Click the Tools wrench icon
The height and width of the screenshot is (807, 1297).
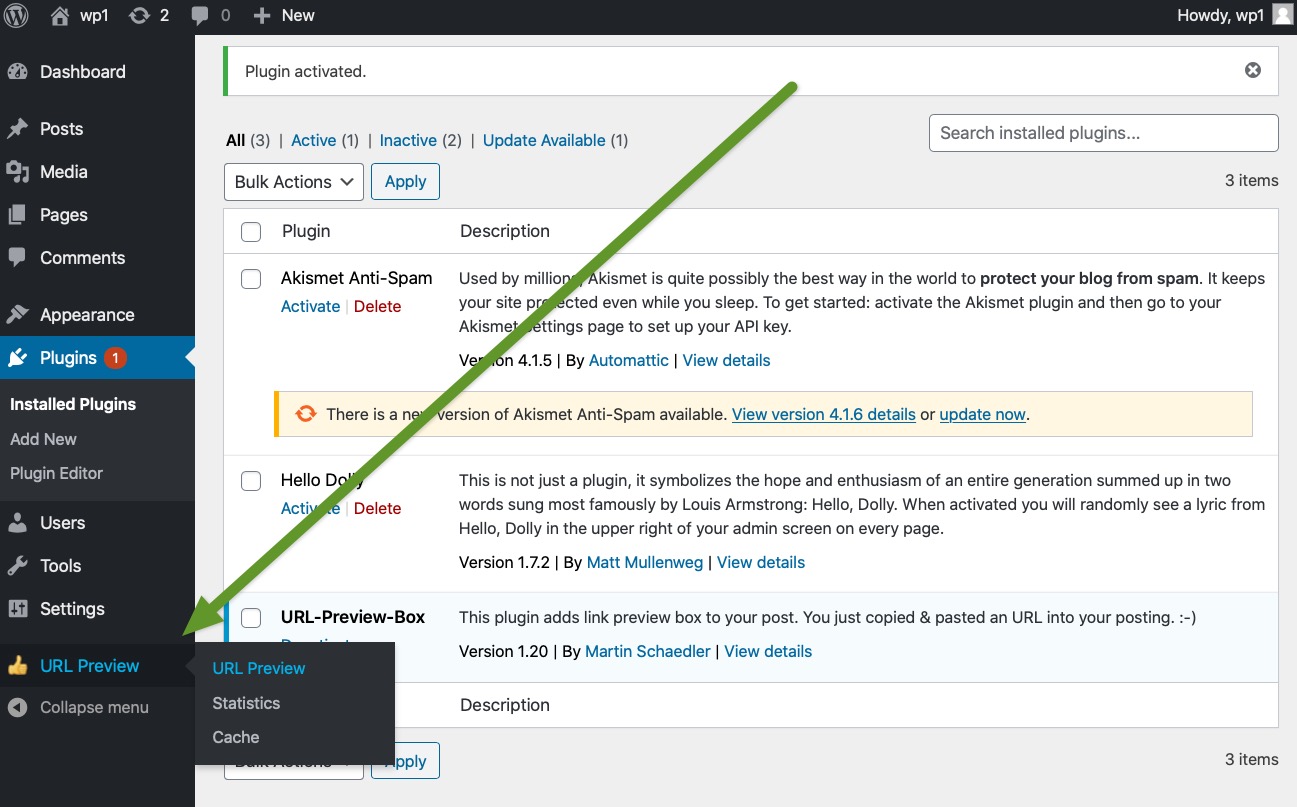point(17,566)
